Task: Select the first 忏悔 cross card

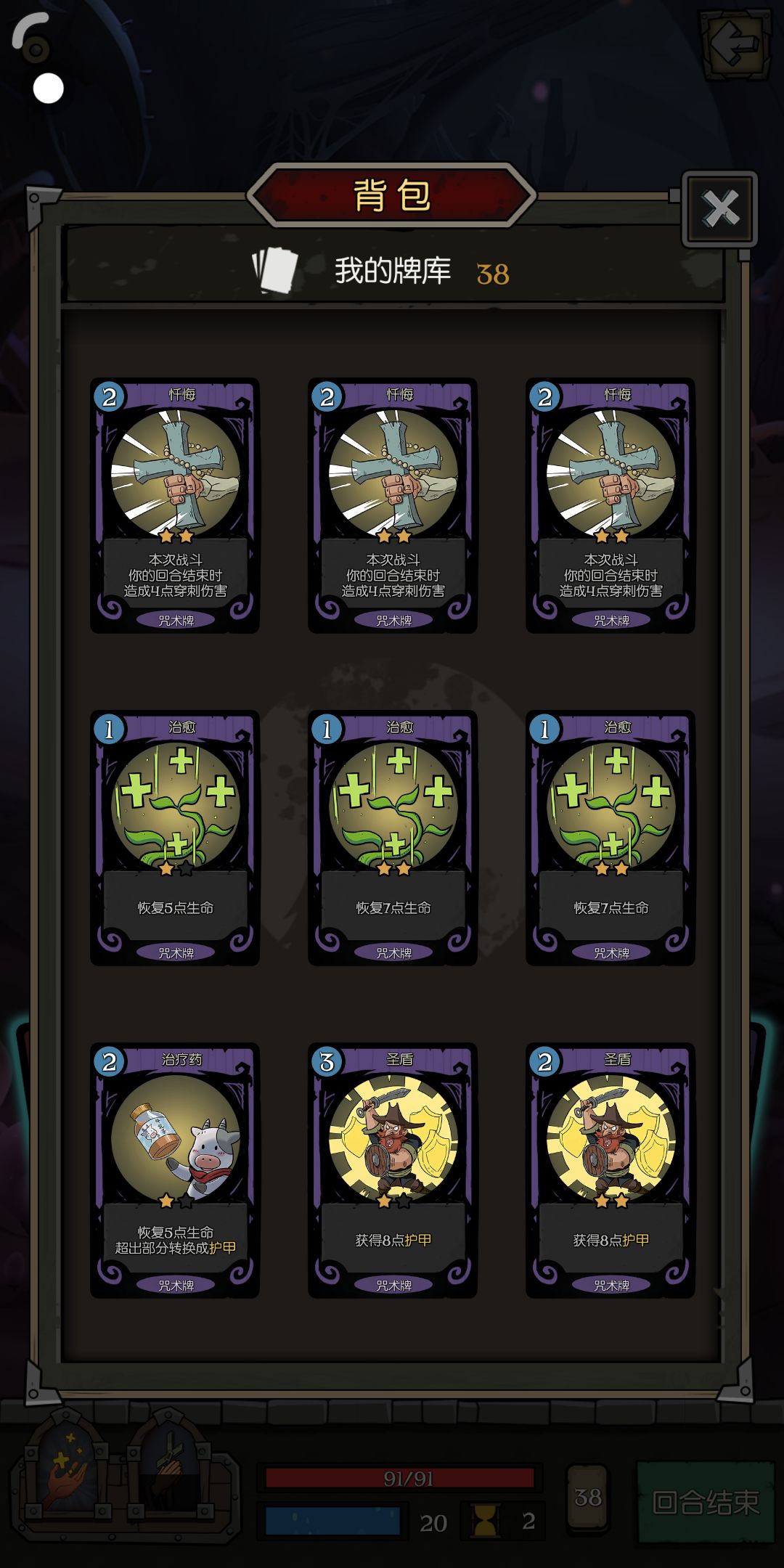Action: [x=175, y=505]
